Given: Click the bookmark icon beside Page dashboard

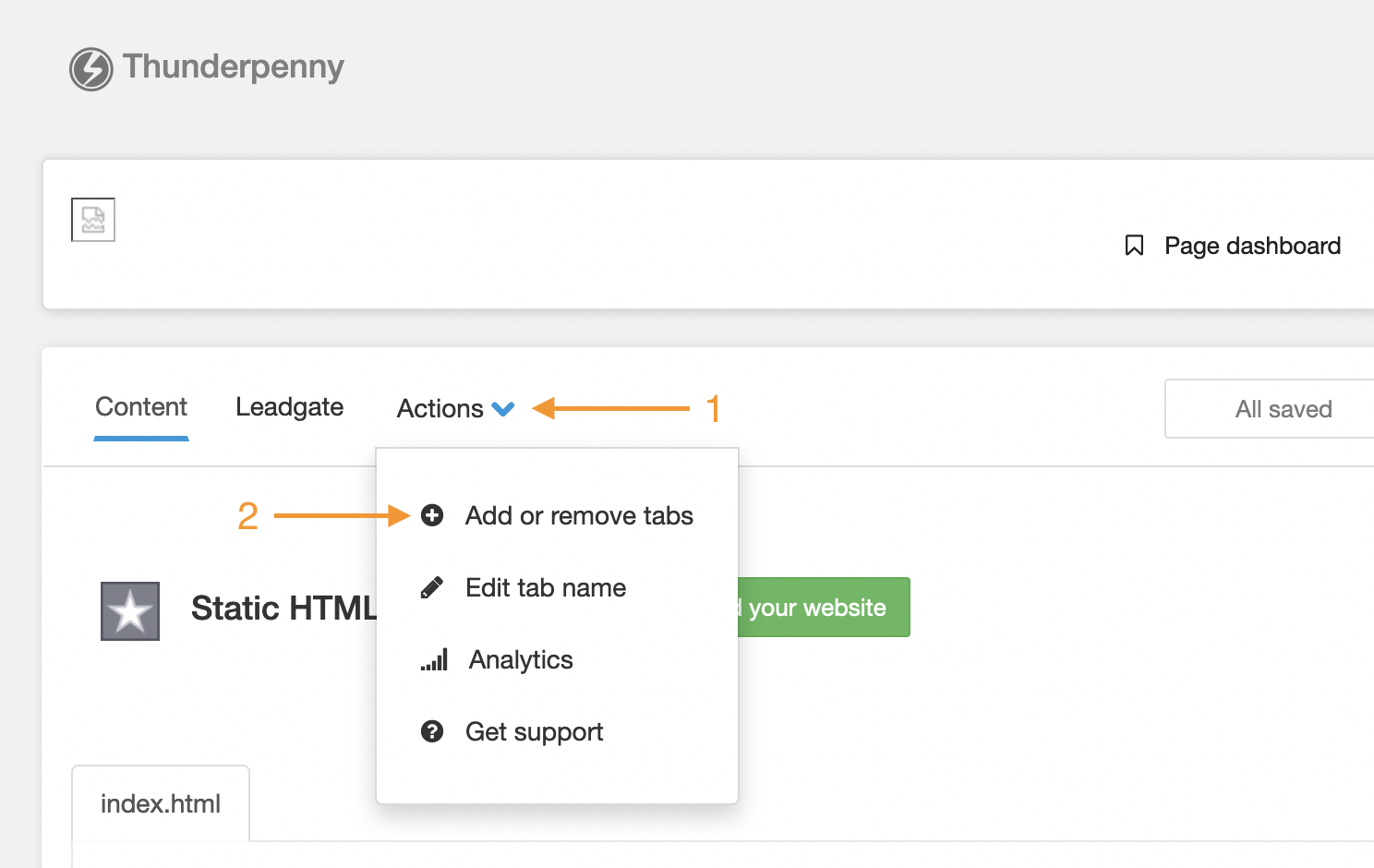Looking at the screenshot, I should [x=1134, y=246].
